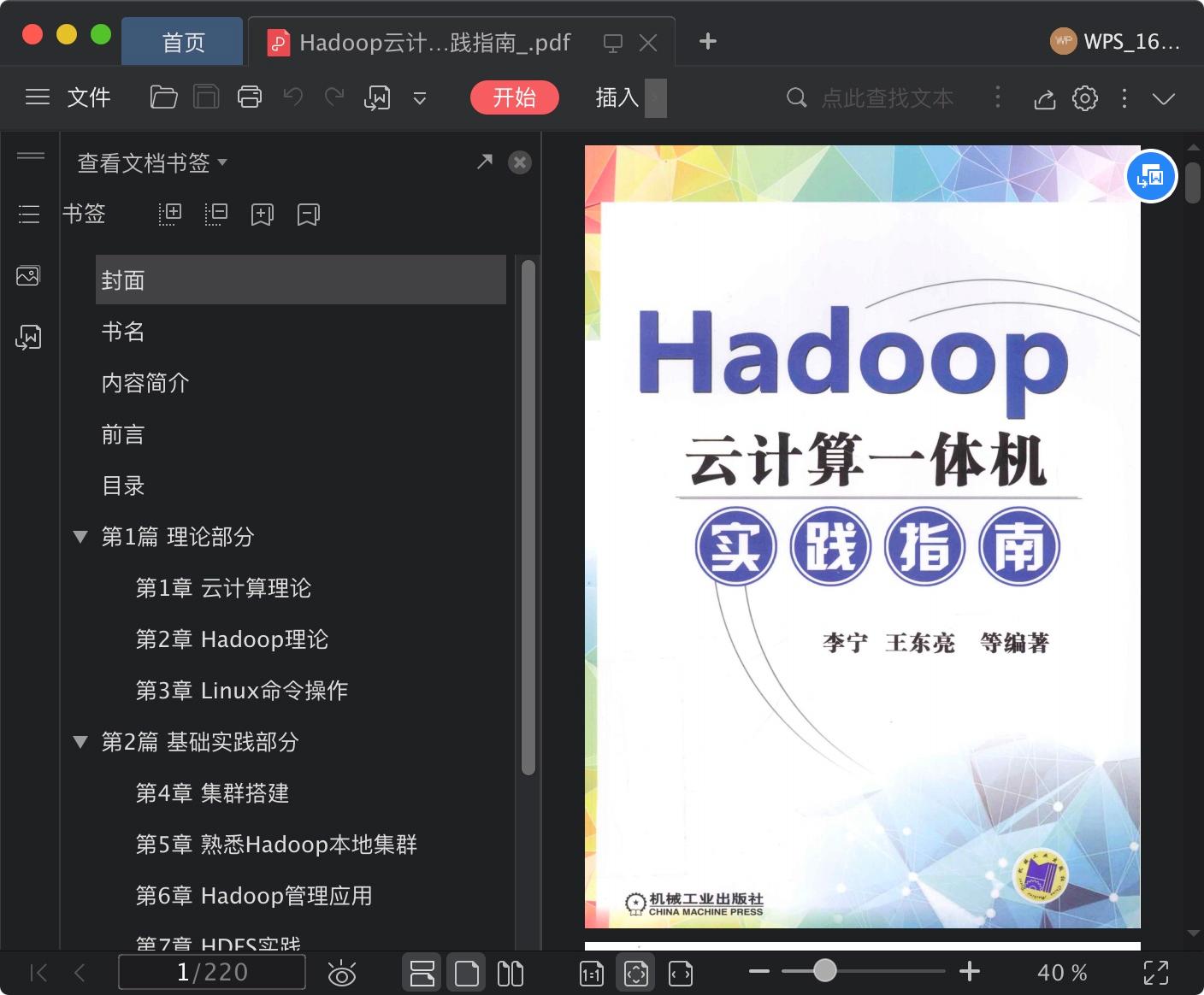Collapse ribbon with the chevron down arrow

(x=1164, y=99)
